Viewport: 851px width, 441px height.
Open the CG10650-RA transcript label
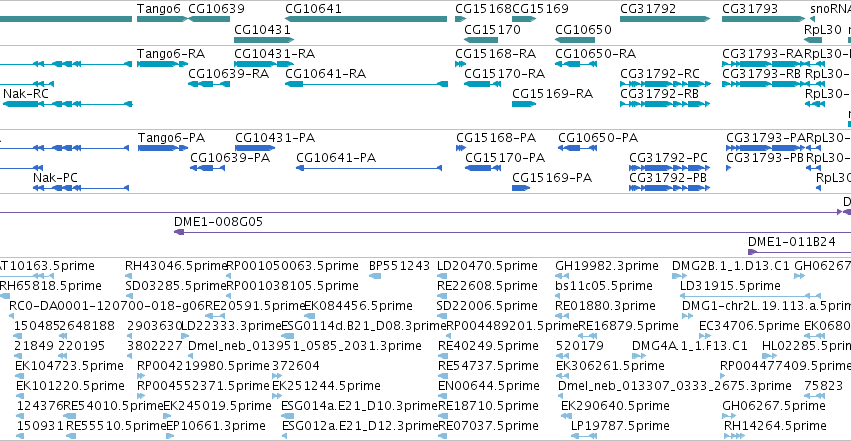tap(595, 54)
